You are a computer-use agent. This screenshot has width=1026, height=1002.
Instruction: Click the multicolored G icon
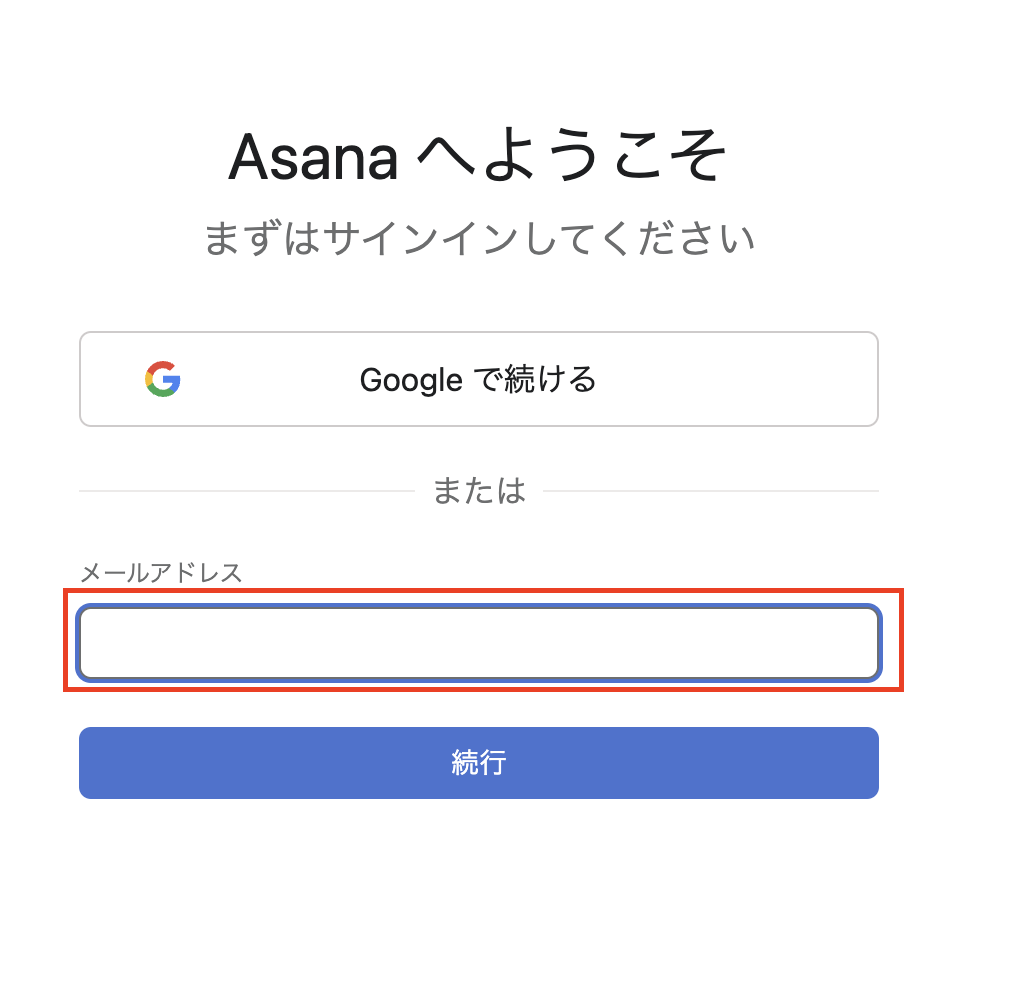(163, 379)
